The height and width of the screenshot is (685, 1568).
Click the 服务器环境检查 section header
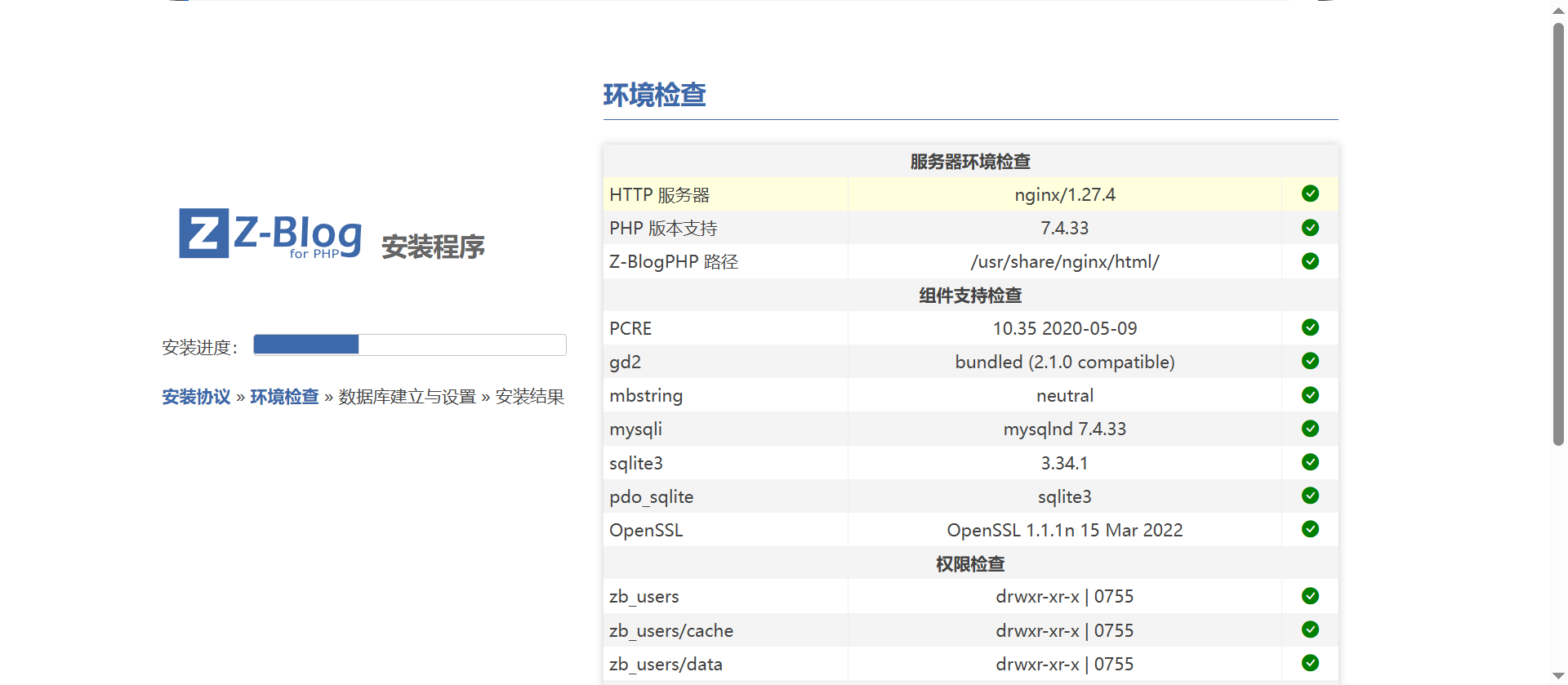click(970, 162)
